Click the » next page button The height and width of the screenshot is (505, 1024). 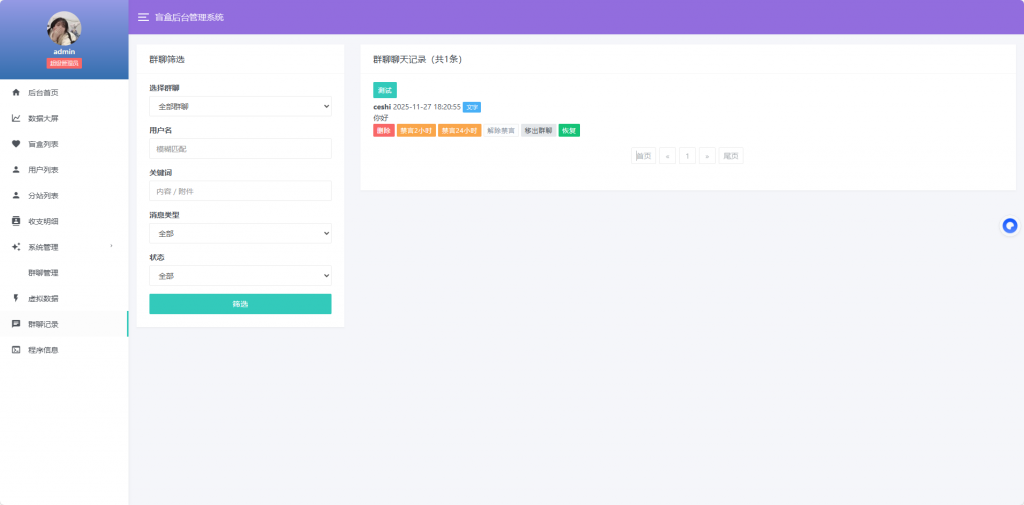tap(707, 156)
